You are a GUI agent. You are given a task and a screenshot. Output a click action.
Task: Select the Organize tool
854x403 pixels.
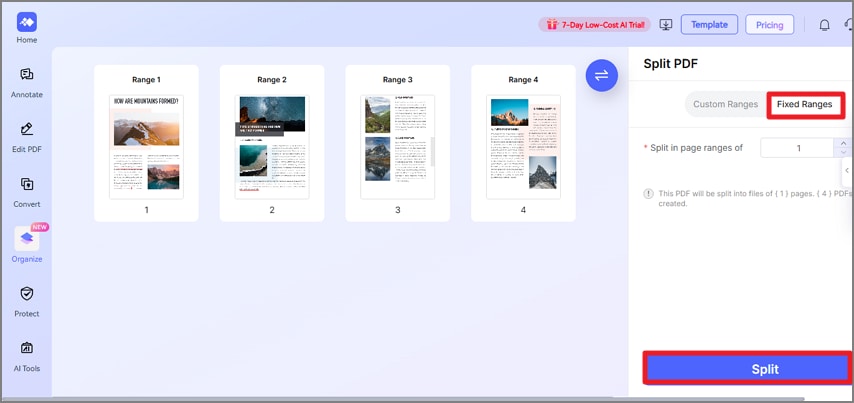coord(27,245)
